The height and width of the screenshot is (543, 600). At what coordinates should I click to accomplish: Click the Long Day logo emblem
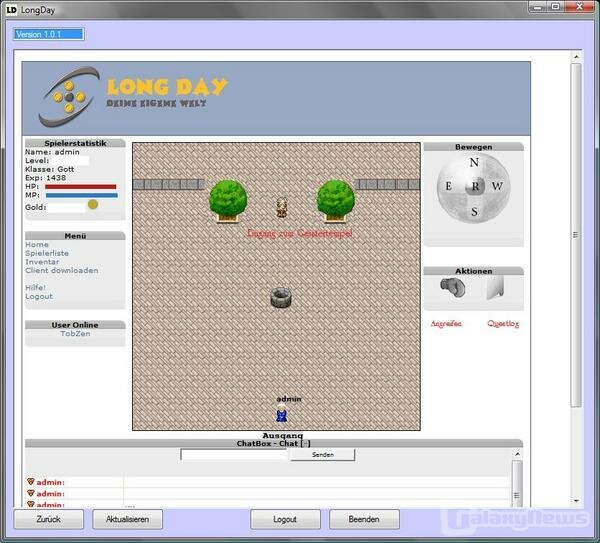pyautogui.click(x=68, y=97)
